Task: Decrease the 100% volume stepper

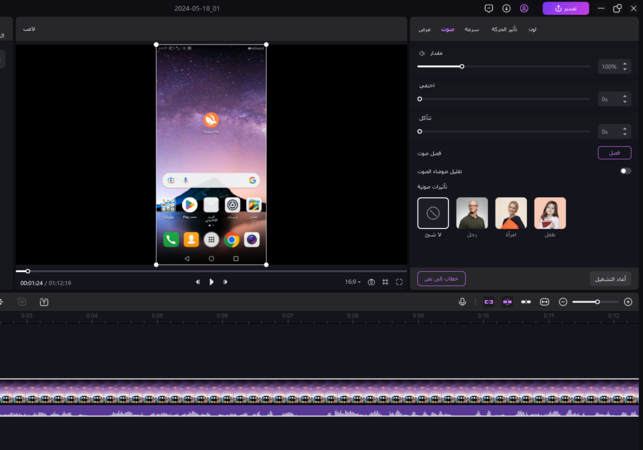Action: [625, 69]
